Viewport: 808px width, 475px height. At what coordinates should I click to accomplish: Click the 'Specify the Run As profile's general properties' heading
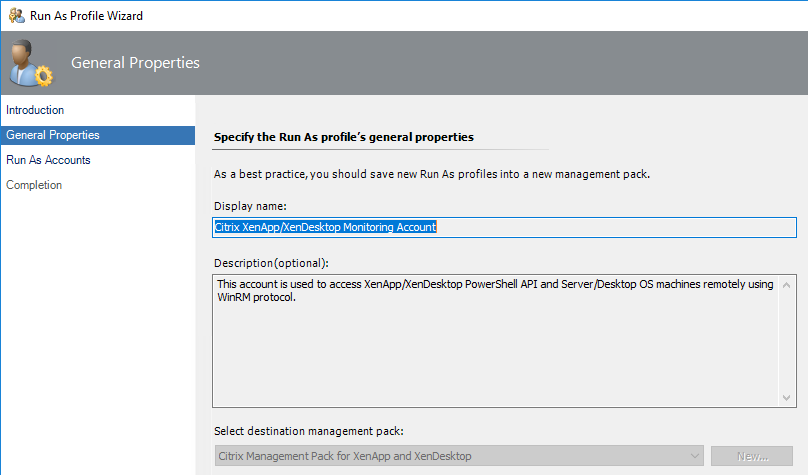click(x=344, y=137)
